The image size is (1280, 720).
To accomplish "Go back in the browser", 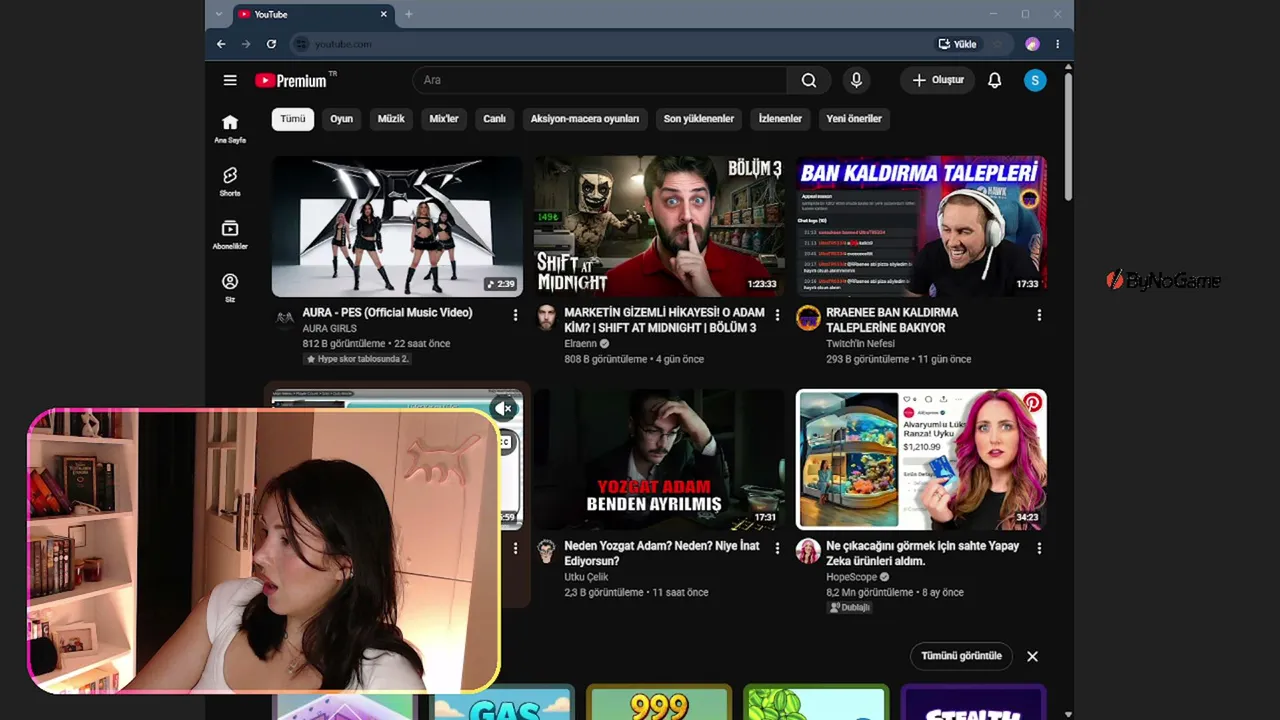I will tap(221, 44).
